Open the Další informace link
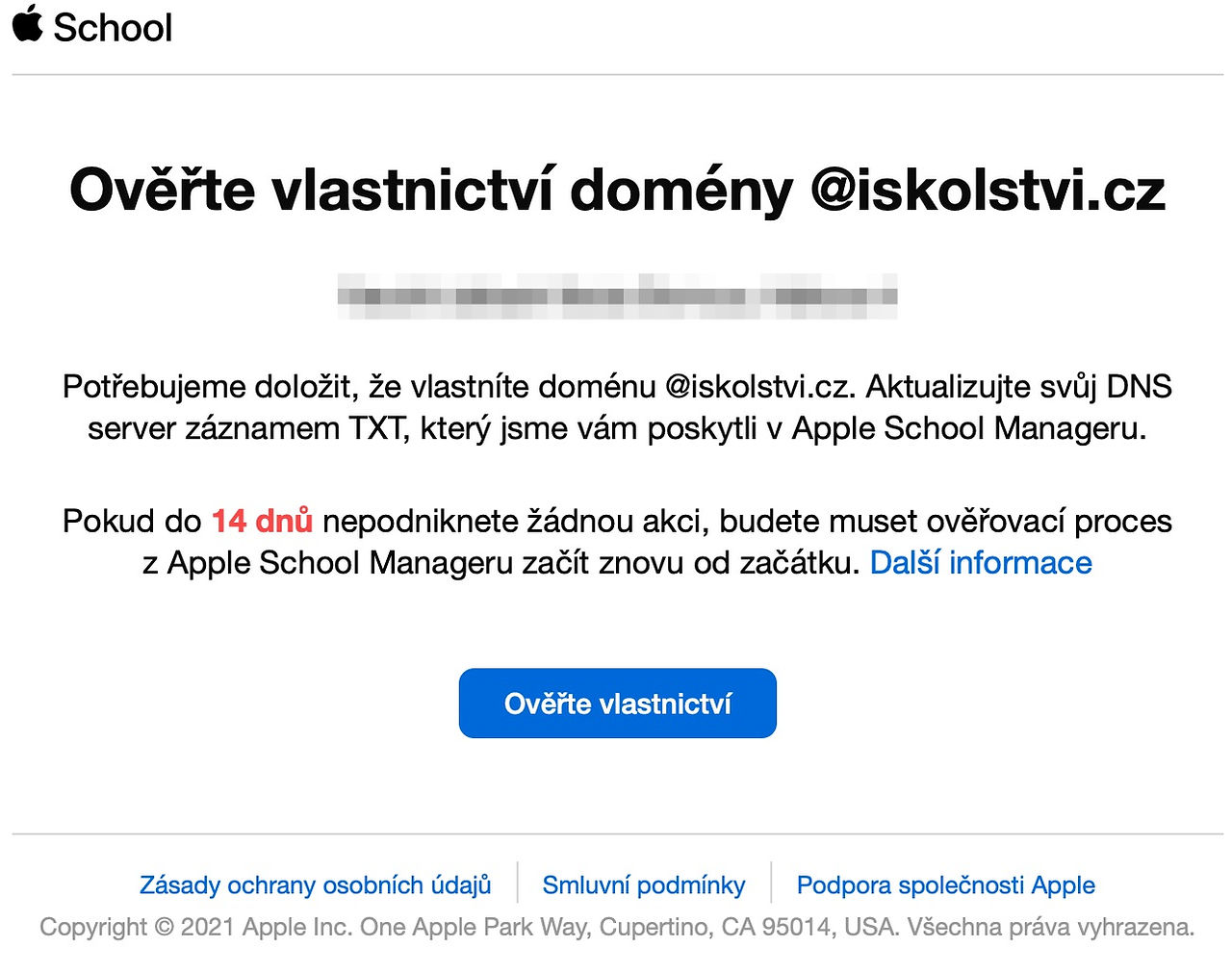Viewport: 1232px width, 973px height. (981, 562)
